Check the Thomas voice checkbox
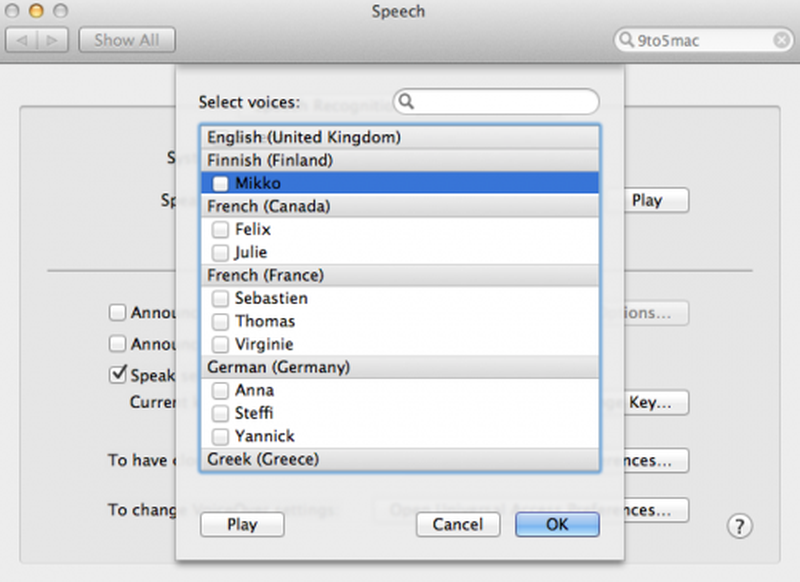Image resolution: width=800 pixels, height=582 pixels. (x=220, y=321)
